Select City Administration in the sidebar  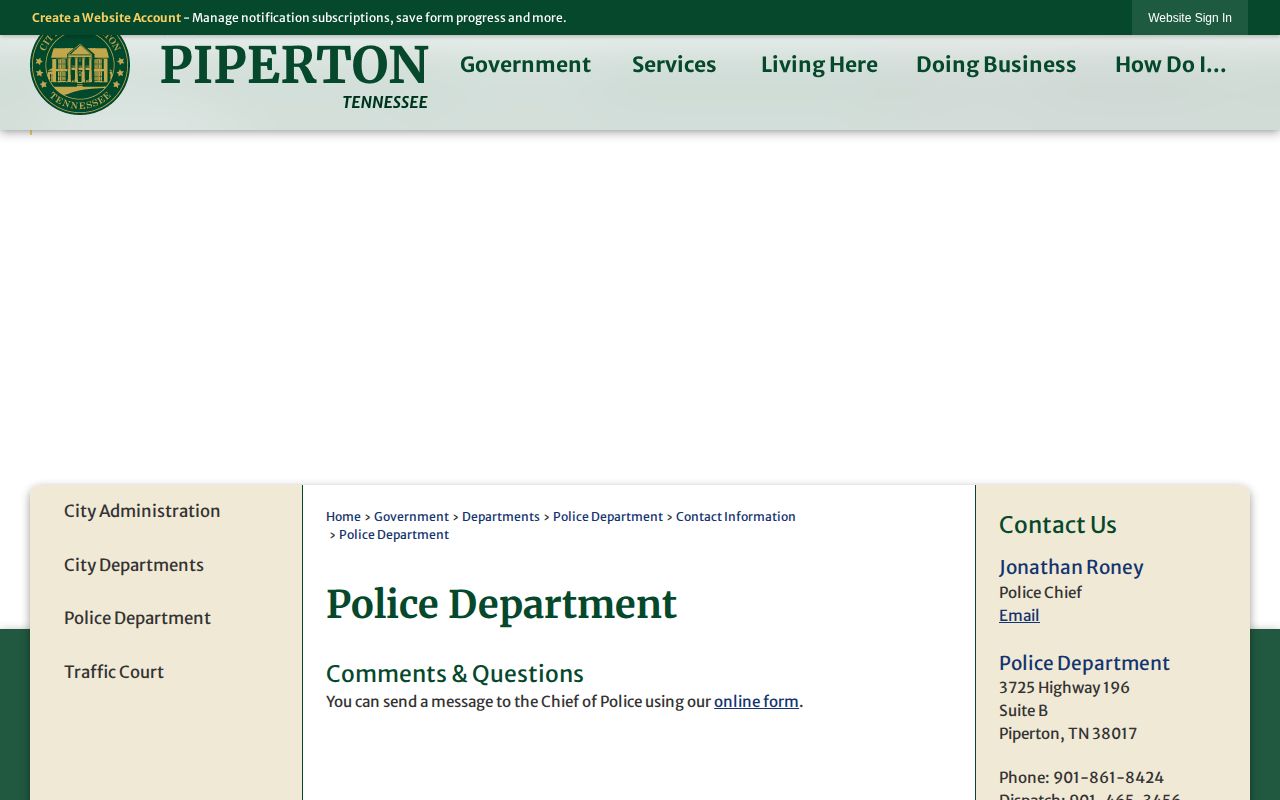coord(142,511)
